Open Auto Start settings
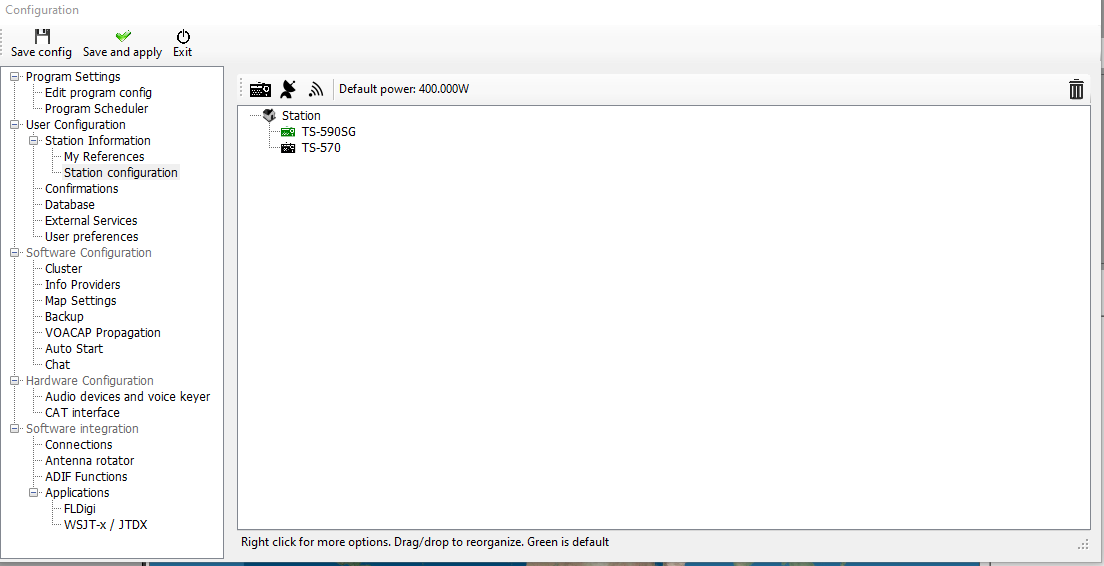The image size is (1104, 566). point(74,349)
